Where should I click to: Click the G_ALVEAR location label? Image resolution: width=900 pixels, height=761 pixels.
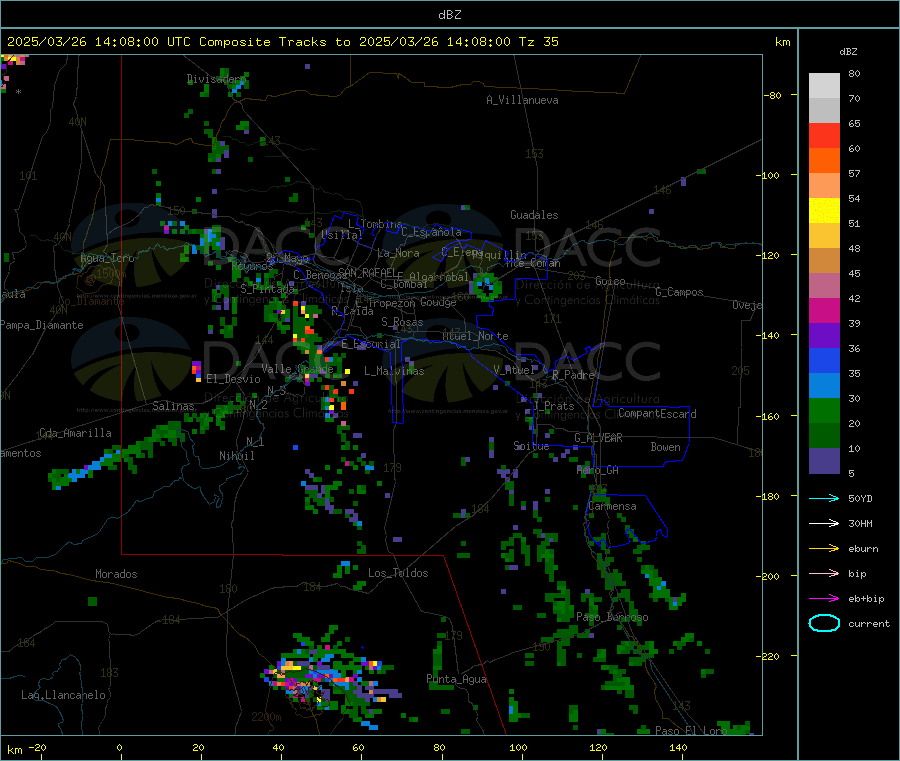click(598, 438)
